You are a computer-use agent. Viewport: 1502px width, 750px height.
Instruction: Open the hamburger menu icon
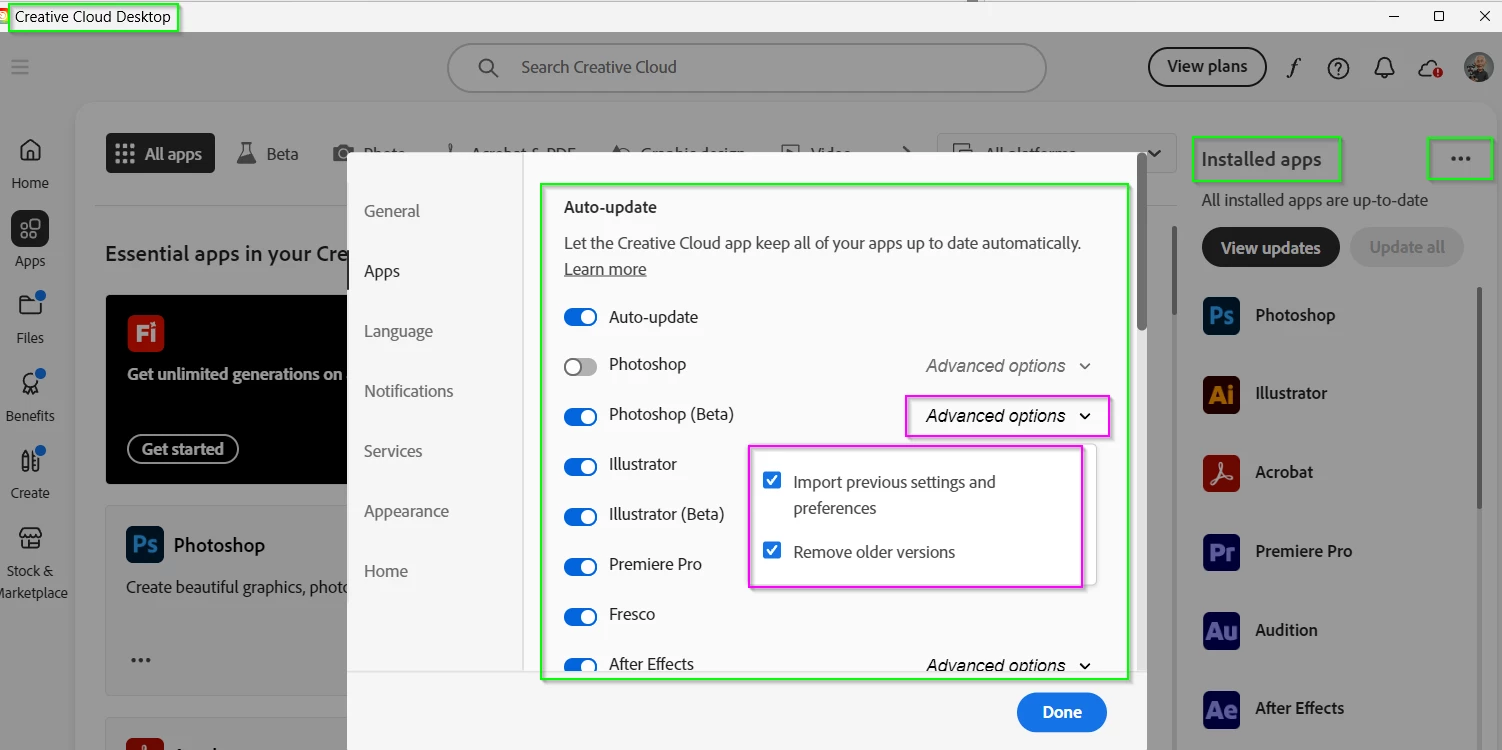pos(20,67)
